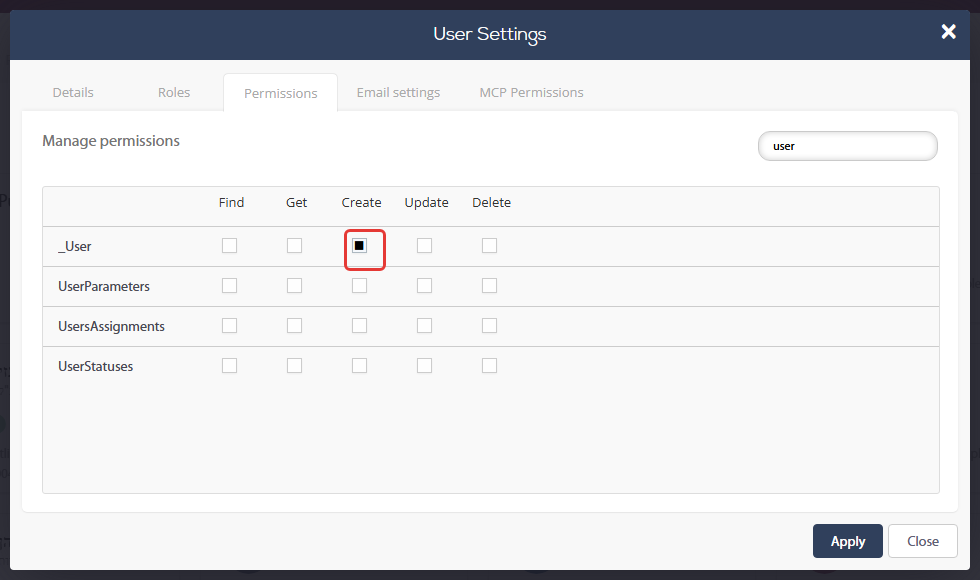This screenshot has width=980, height=580.
Task: Allow Find on UserStatuses
Action: click(229, 366)
